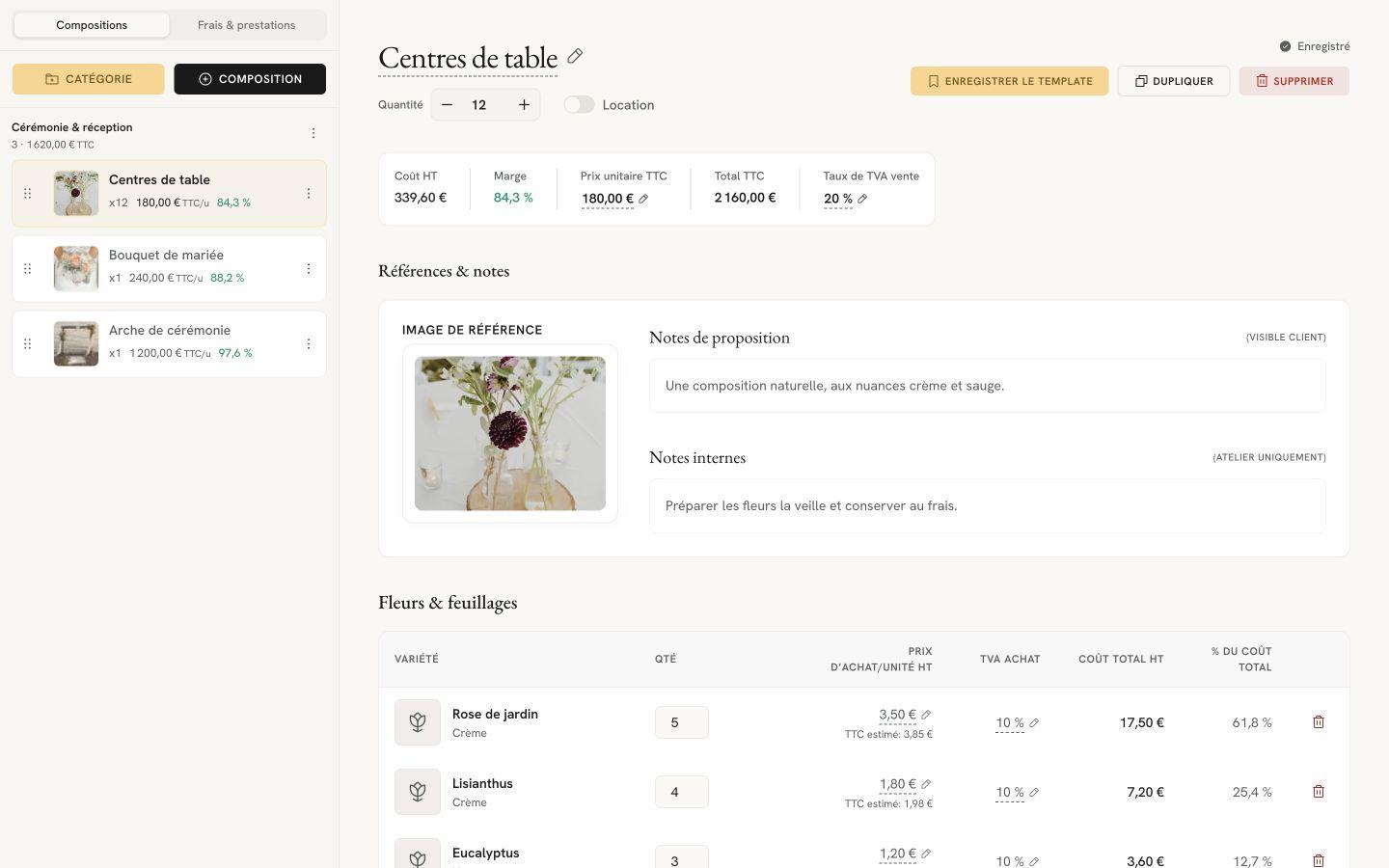
Task: Grab the drag handle of Bouquet de mariée
Action: tap(28, 268)
